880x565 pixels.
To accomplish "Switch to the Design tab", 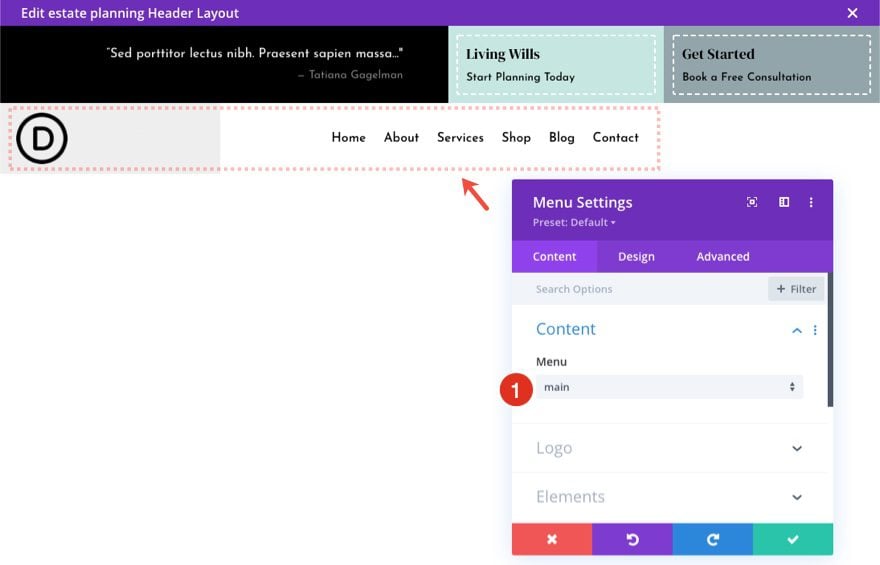I will 636,256.
